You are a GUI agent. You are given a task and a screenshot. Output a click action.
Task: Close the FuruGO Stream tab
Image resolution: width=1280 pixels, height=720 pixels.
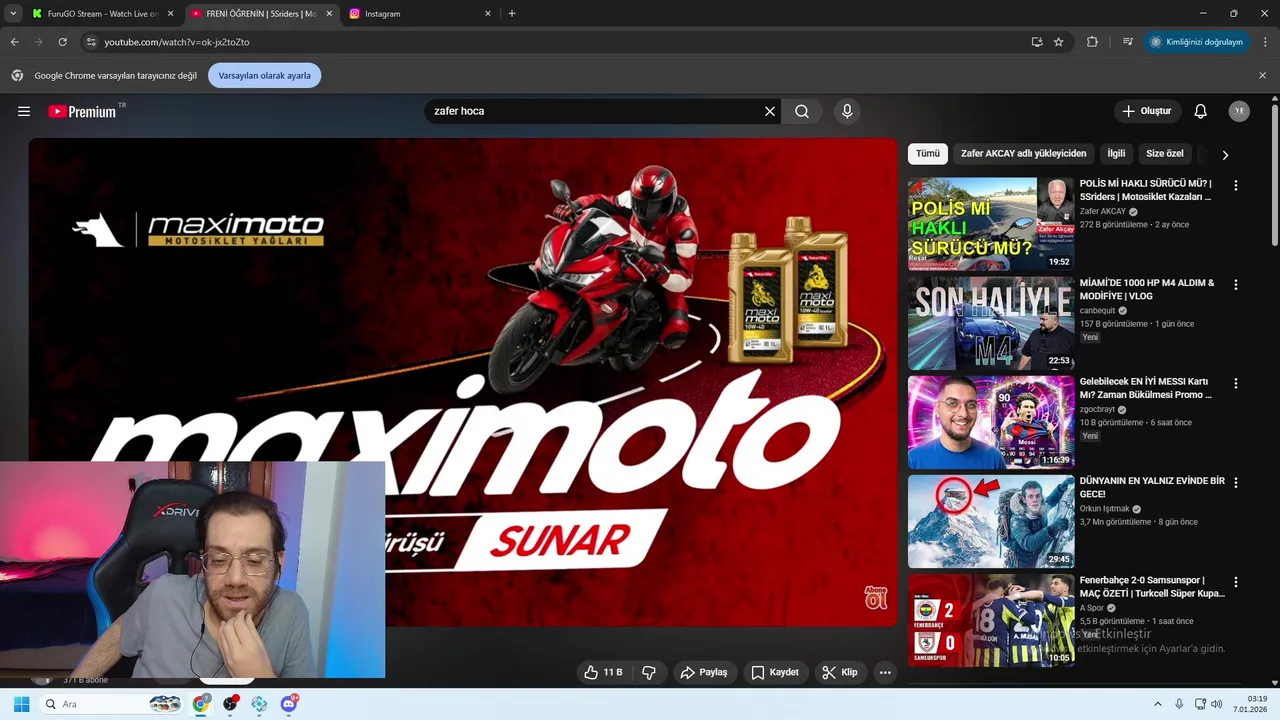click(x=170, y=14)
